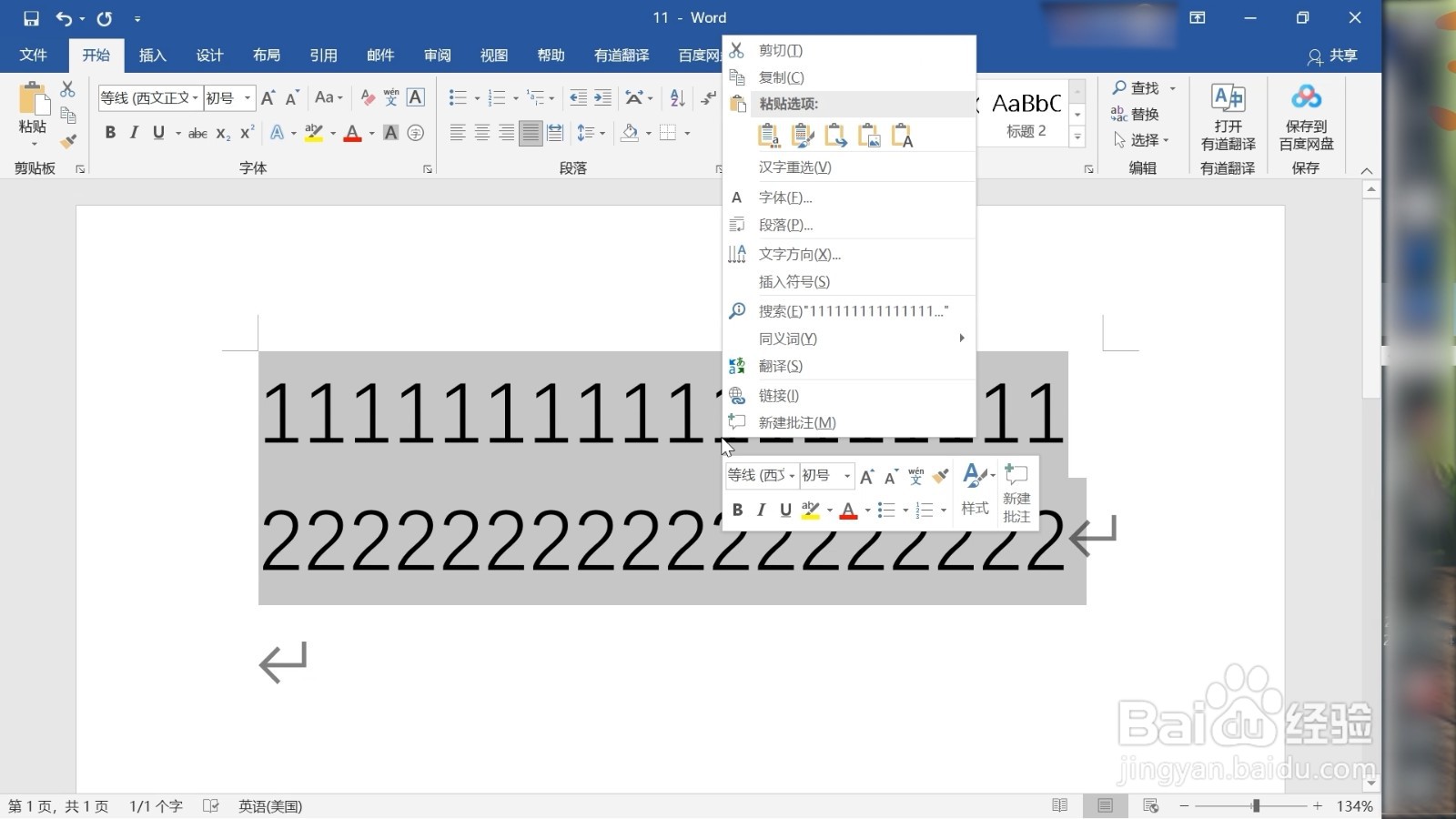Open mini toolbar font size dropdown
Screen dimensions: 1456x819
(847, 475)
